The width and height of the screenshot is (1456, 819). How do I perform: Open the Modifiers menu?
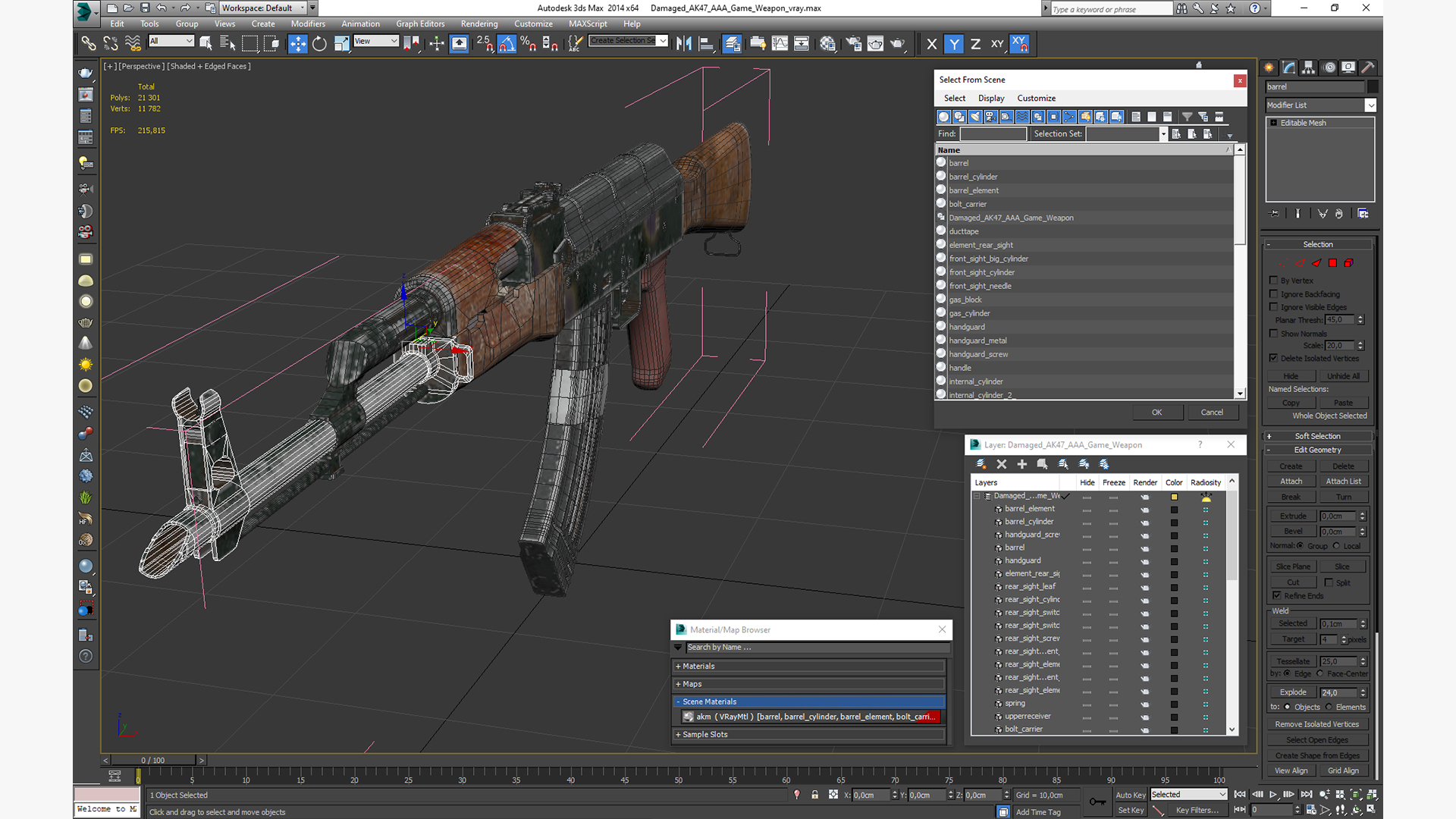click(308, 24)
